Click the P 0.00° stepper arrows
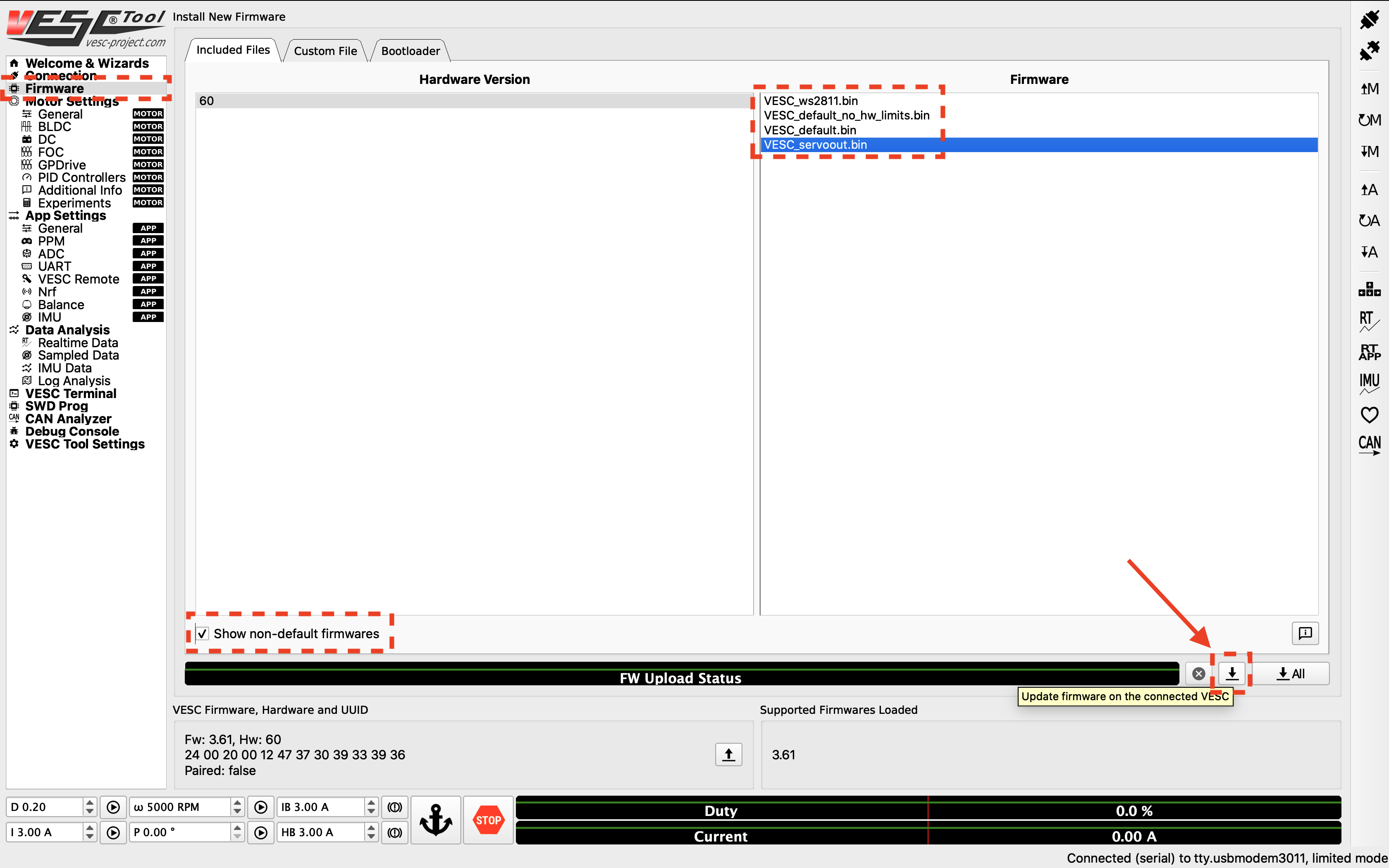1389x868 pixels. coord(238,832)
